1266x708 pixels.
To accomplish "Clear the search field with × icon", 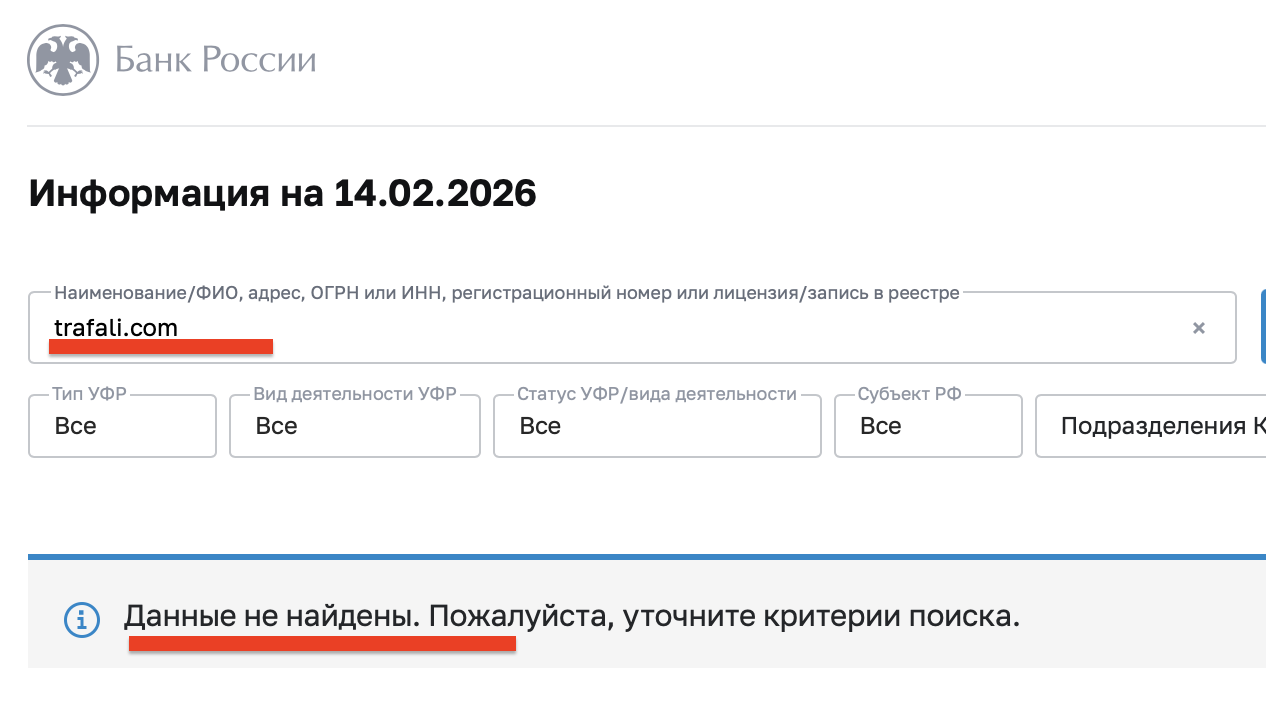I will click(x=1198, y=328).
